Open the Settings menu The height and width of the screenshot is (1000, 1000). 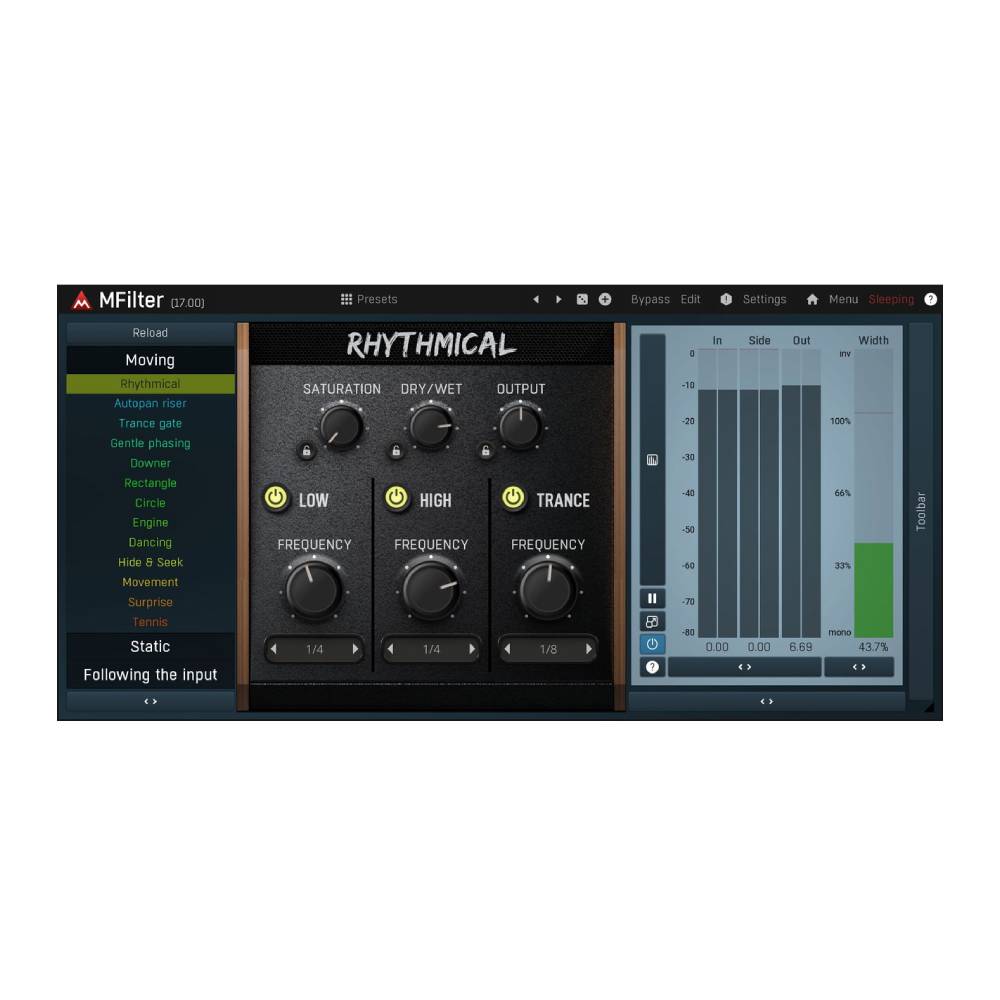764,299
